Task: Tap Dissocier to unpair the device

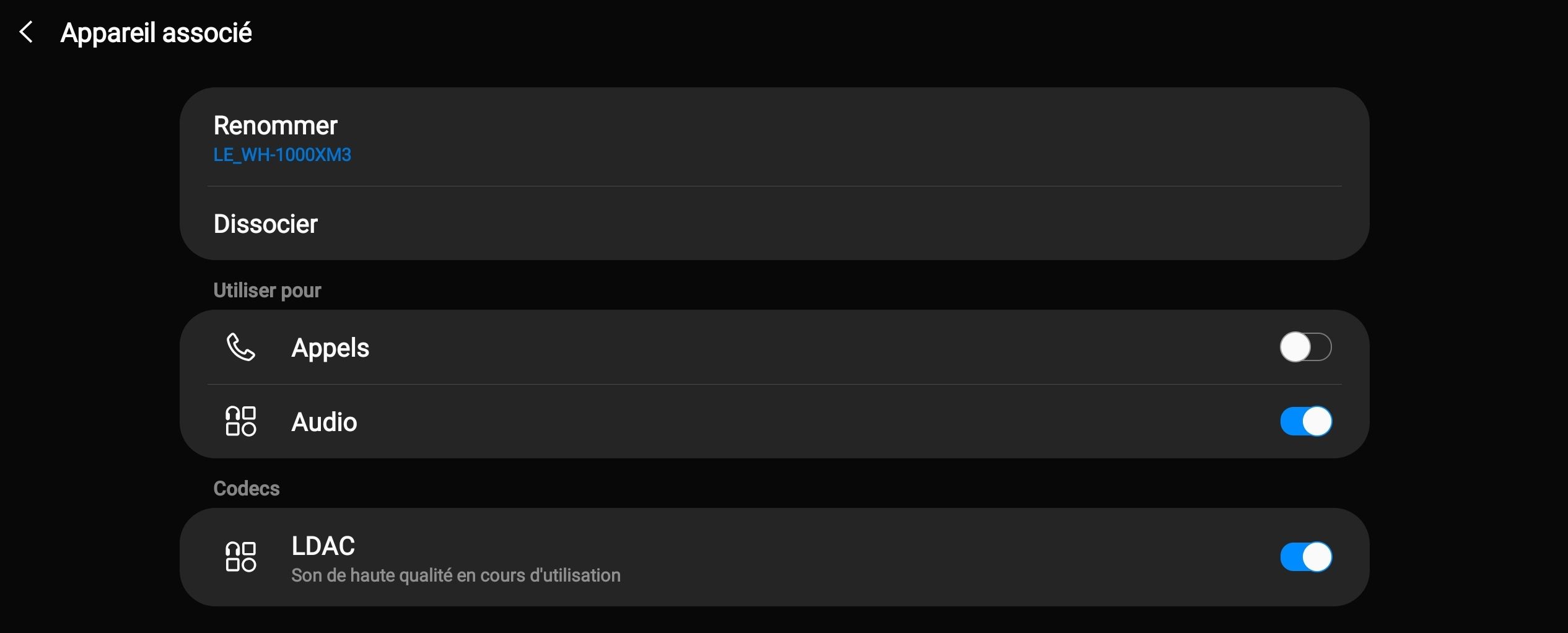Action: click(x=266, y=224)
